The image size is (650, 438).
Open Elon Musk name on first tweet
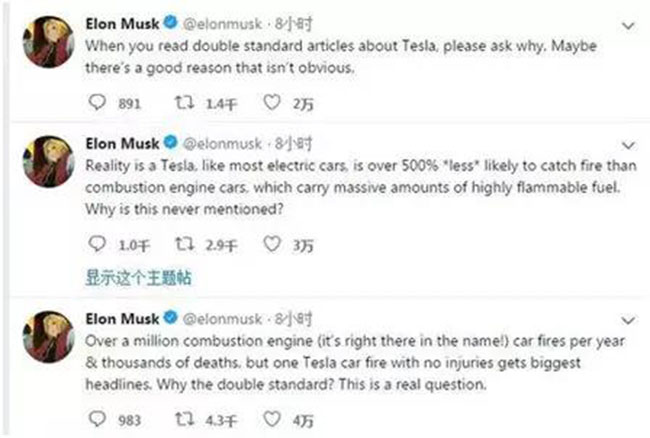(x=122, y=24)
